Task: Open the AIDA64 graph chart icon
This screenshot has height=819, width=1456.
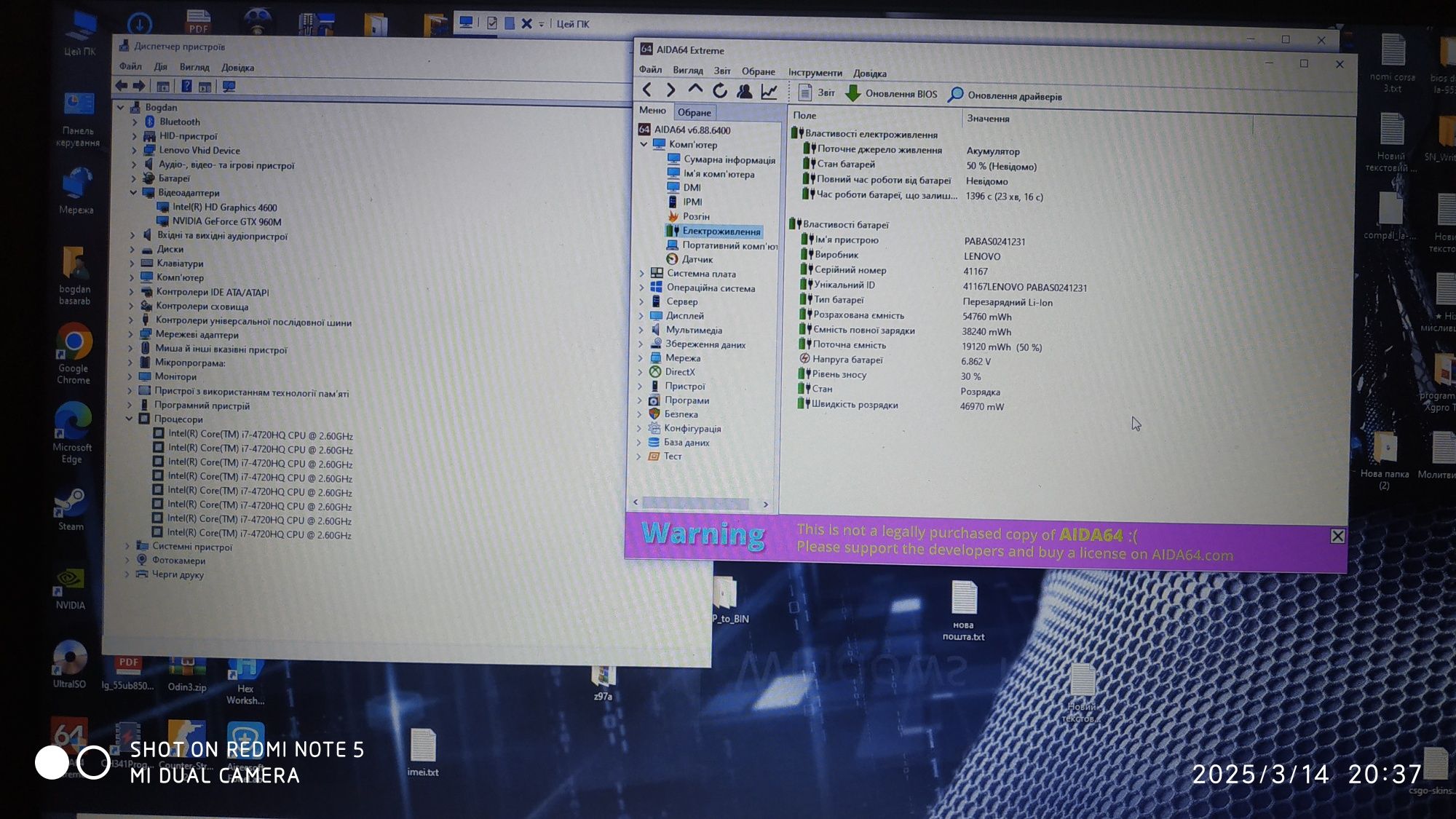Action: click(769, 92)
